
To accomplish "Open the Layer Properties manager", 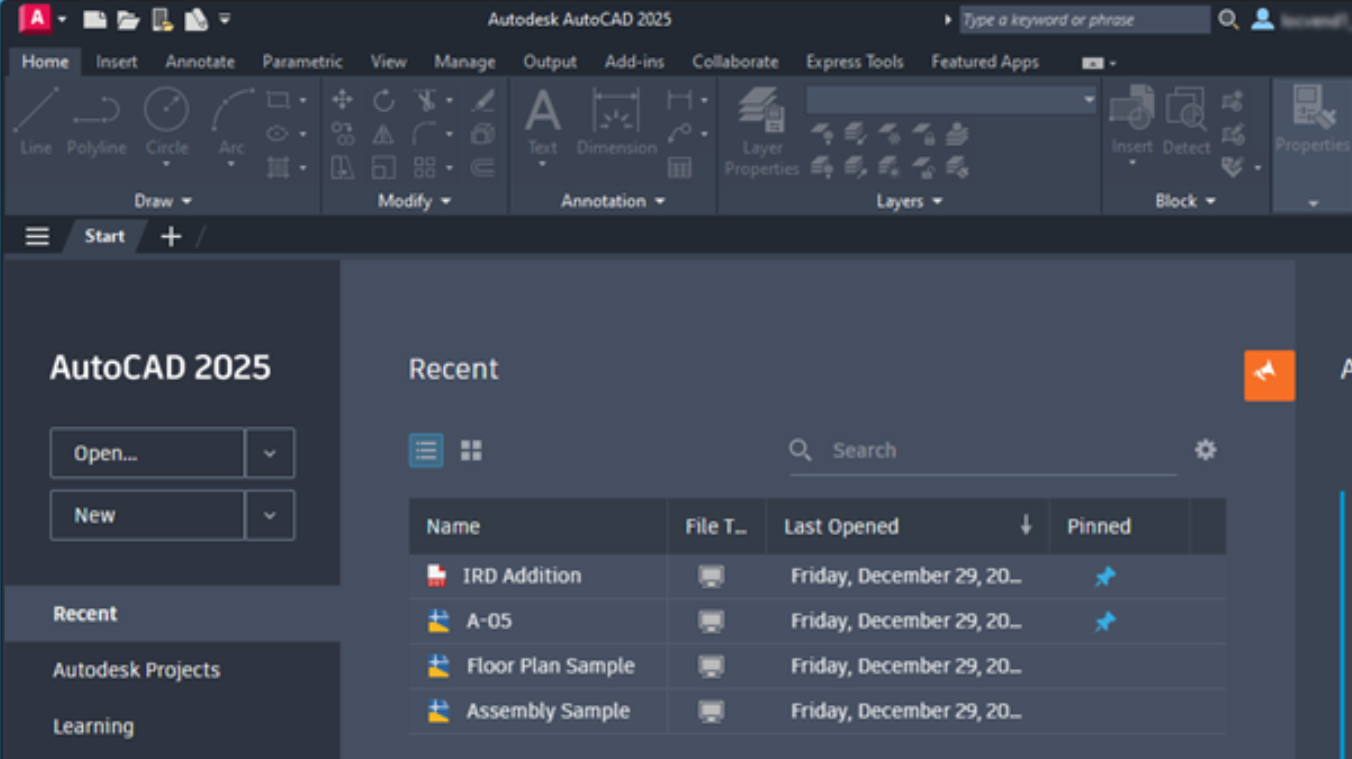I will point(762,132).
